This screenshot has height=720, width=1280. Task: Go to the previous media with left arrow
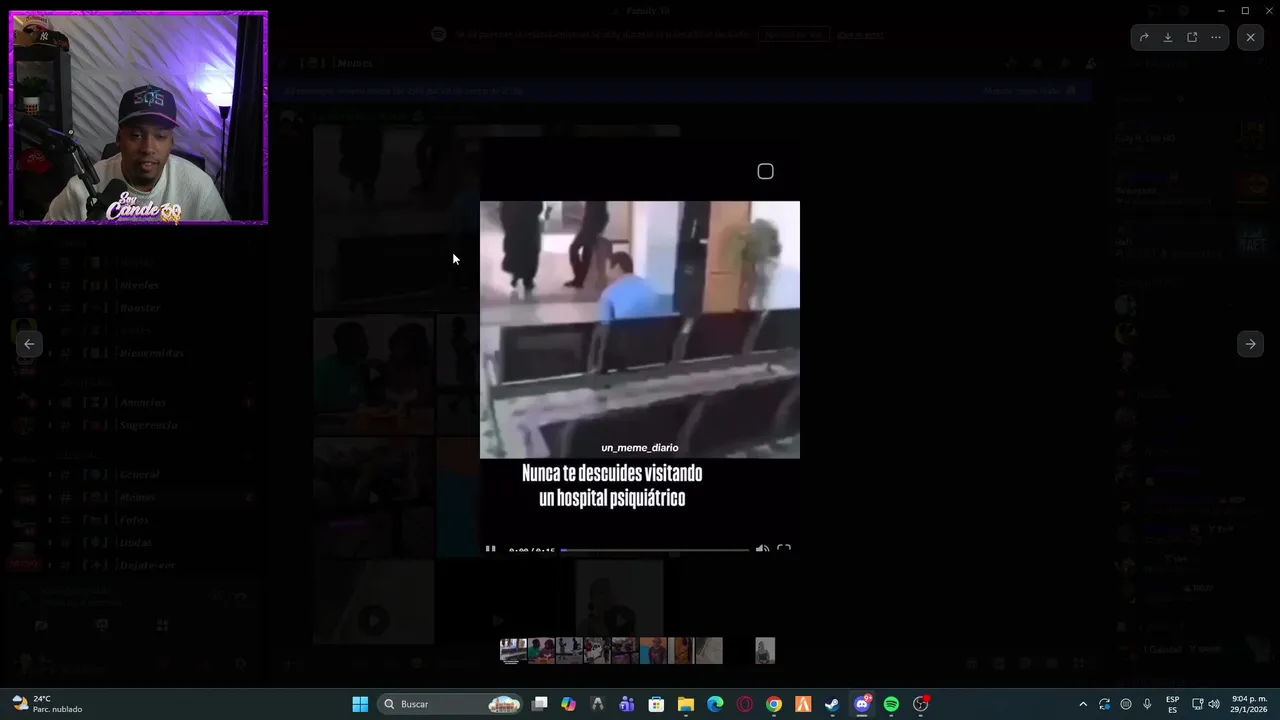tap(29, 344)
